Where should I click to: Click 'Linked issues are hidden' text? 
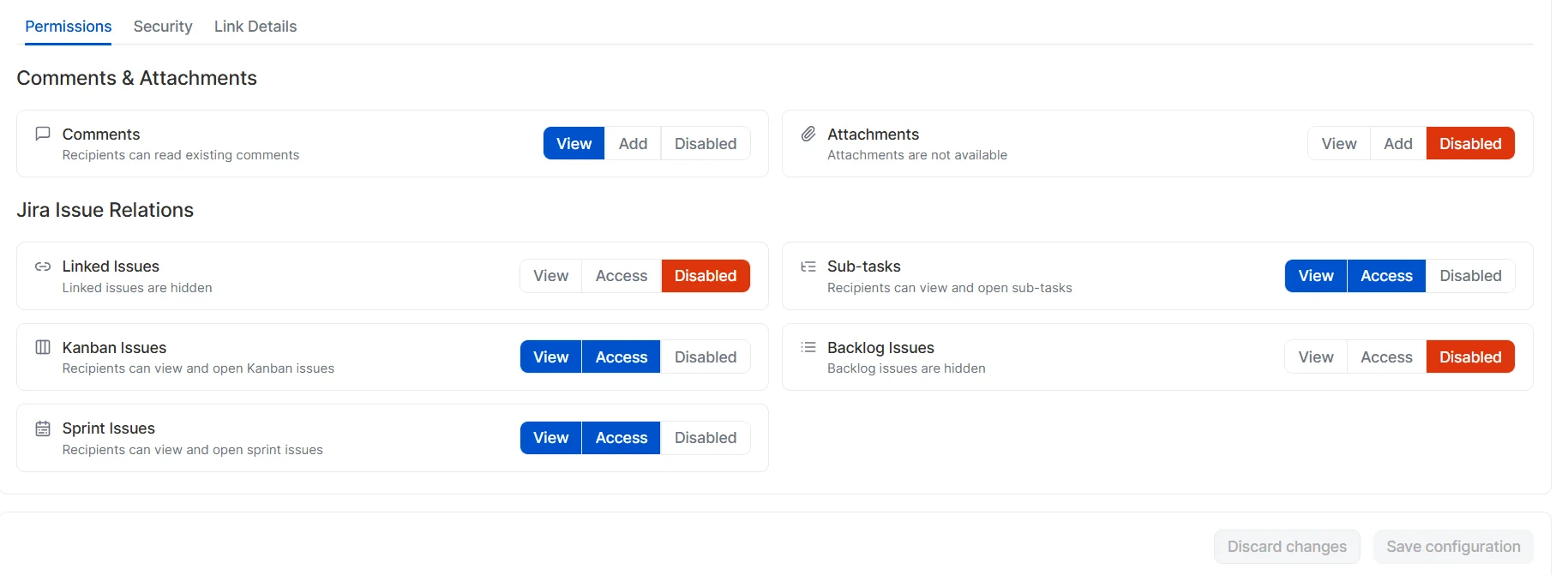point(137,288)
